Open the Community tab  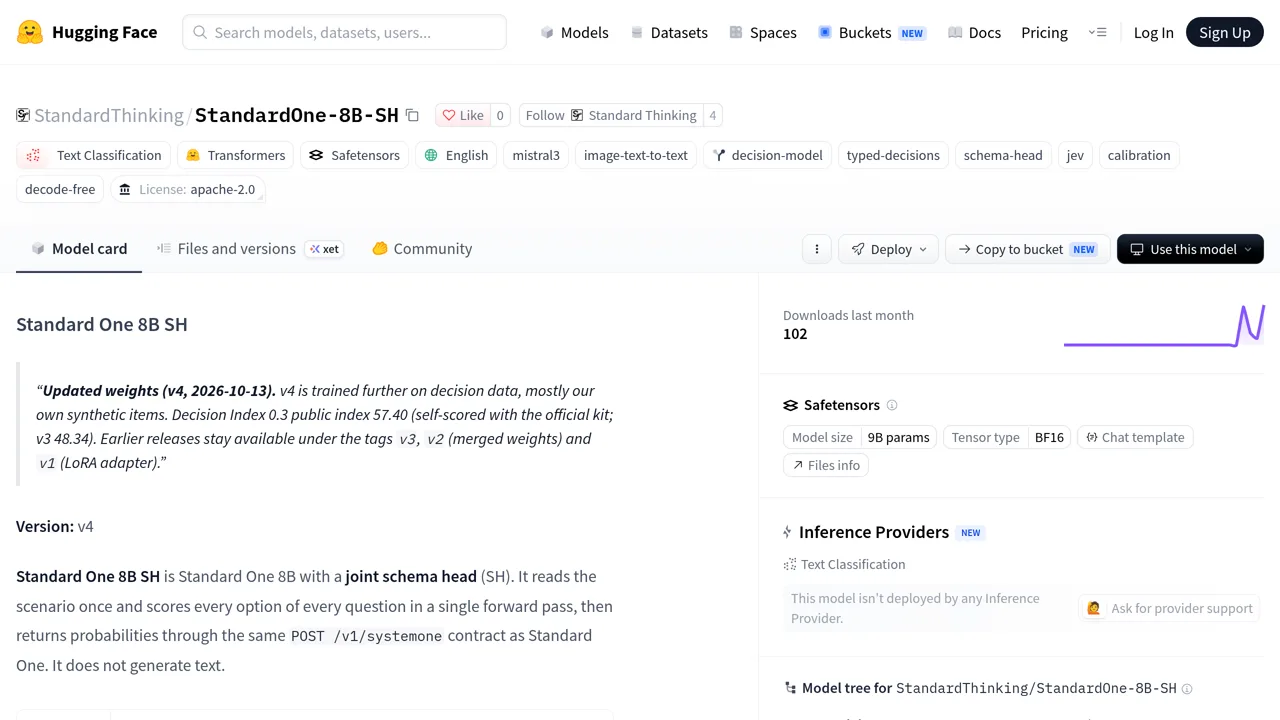coord(422,249)
